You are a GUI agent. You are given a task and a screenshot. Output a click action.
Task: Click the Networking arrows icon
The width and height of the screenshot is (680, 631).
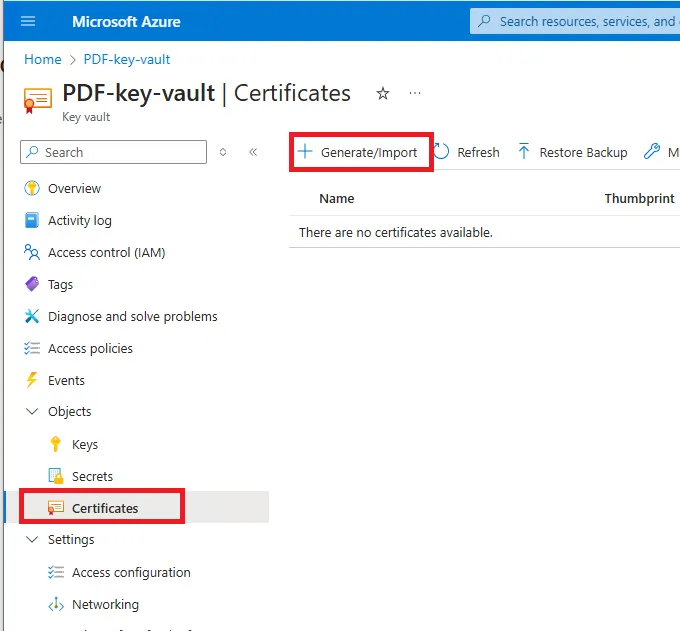[x=56, y=604]
